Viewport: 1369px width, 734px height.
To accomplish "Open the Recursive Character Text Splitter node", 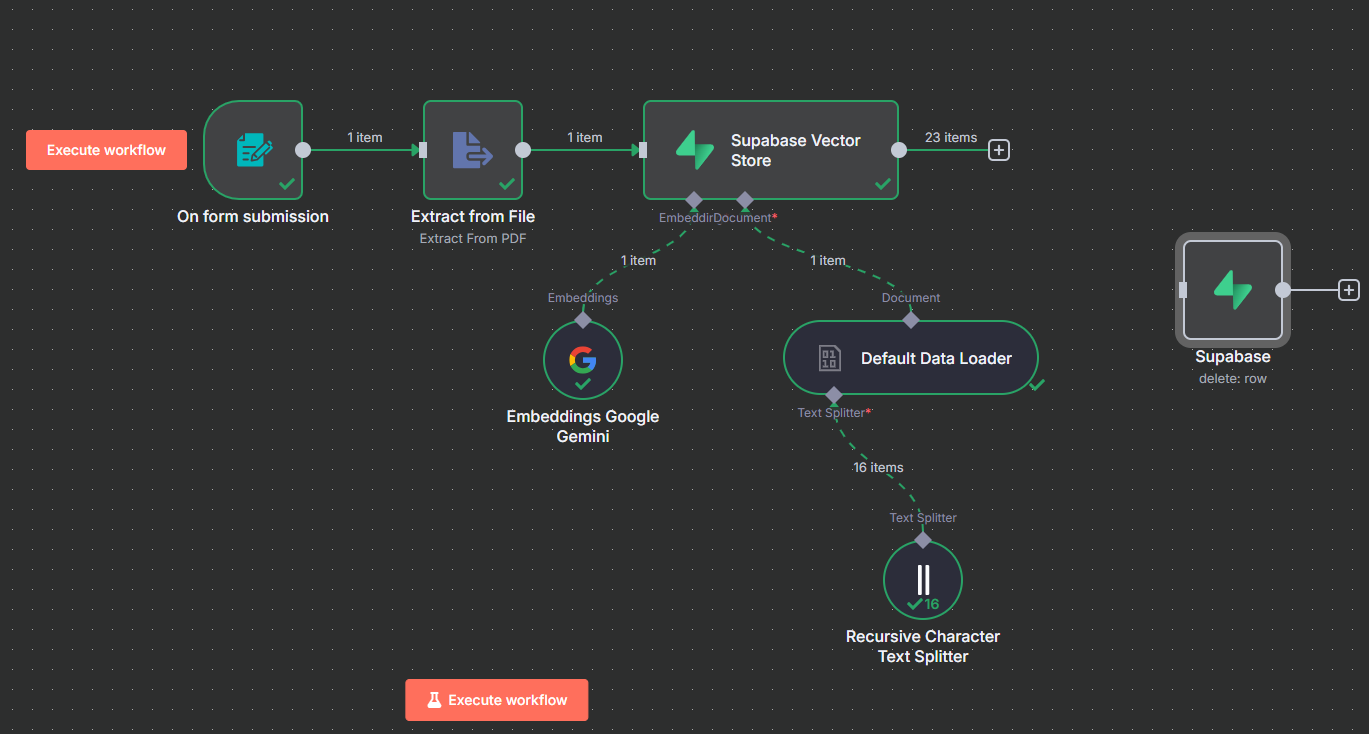I will pos(923,580).
